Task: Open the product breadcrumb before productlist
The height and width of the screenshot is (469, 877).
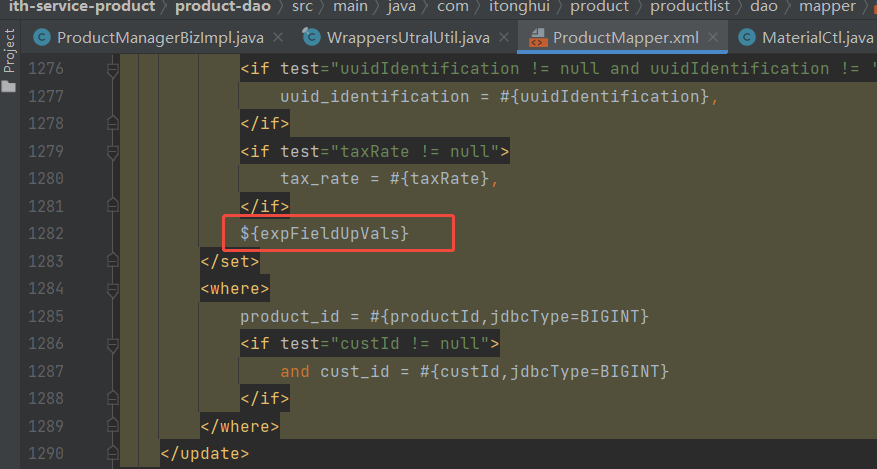Action: (600, 7)
